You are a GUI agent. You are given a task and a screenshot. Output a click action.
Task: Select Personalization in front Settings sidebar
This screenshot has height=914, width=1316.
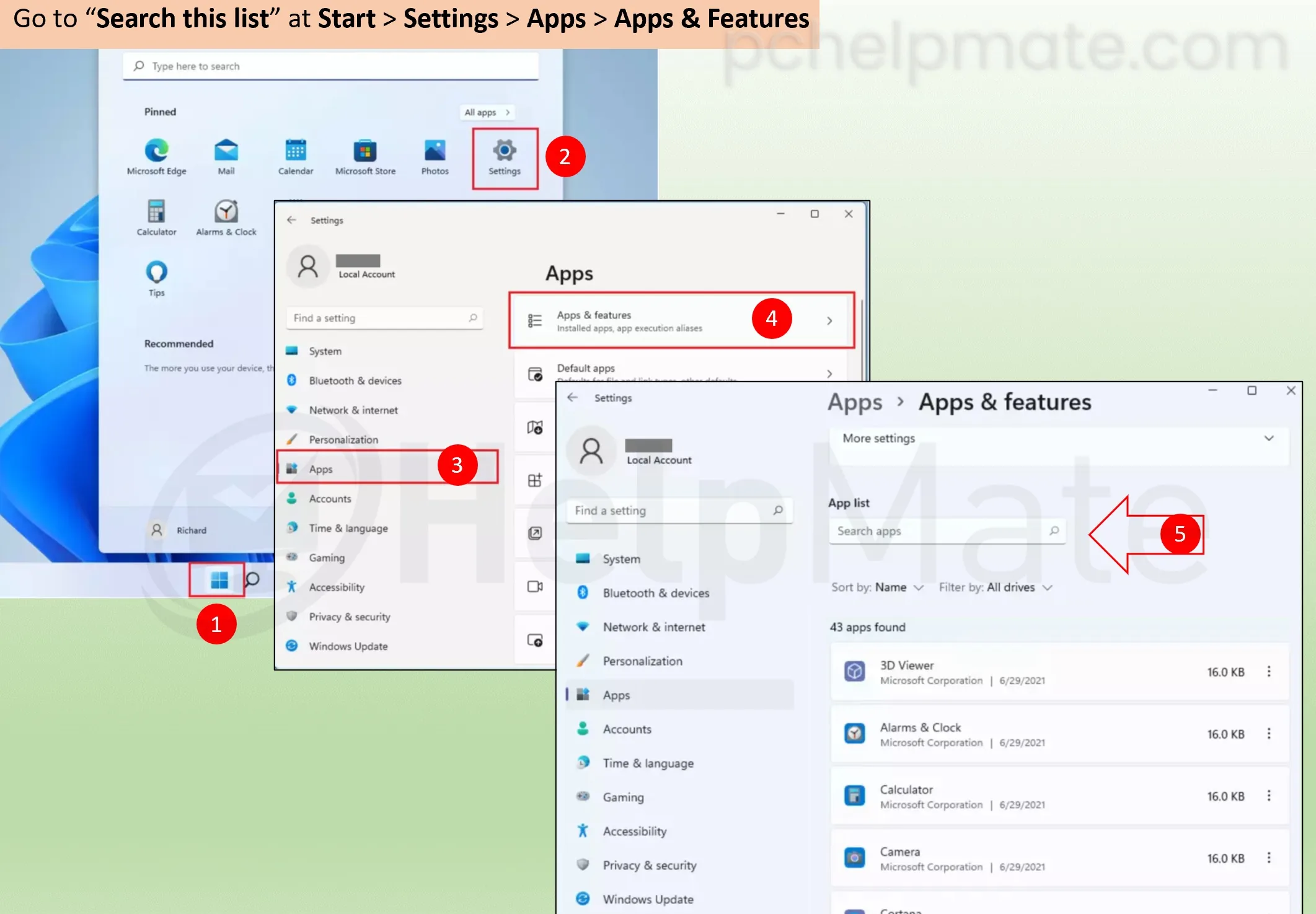coord(680,661)
